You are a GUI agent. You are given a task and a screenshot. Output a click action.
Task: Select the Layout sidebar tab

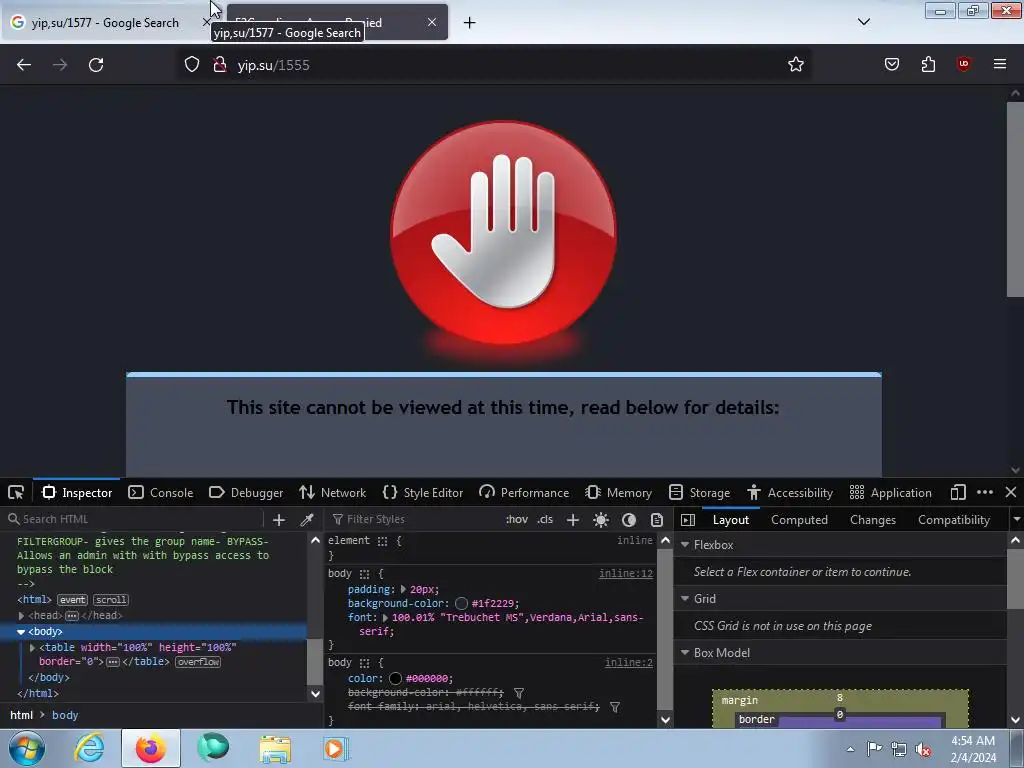tap(731, 520)
